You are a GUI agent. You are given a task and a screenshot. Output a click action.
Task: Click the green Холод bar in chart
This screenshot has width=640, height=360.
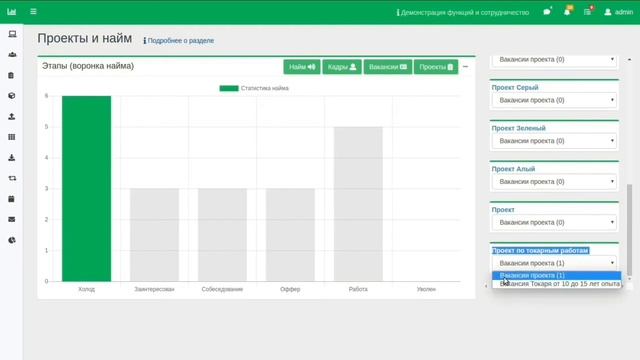[87, 189]
